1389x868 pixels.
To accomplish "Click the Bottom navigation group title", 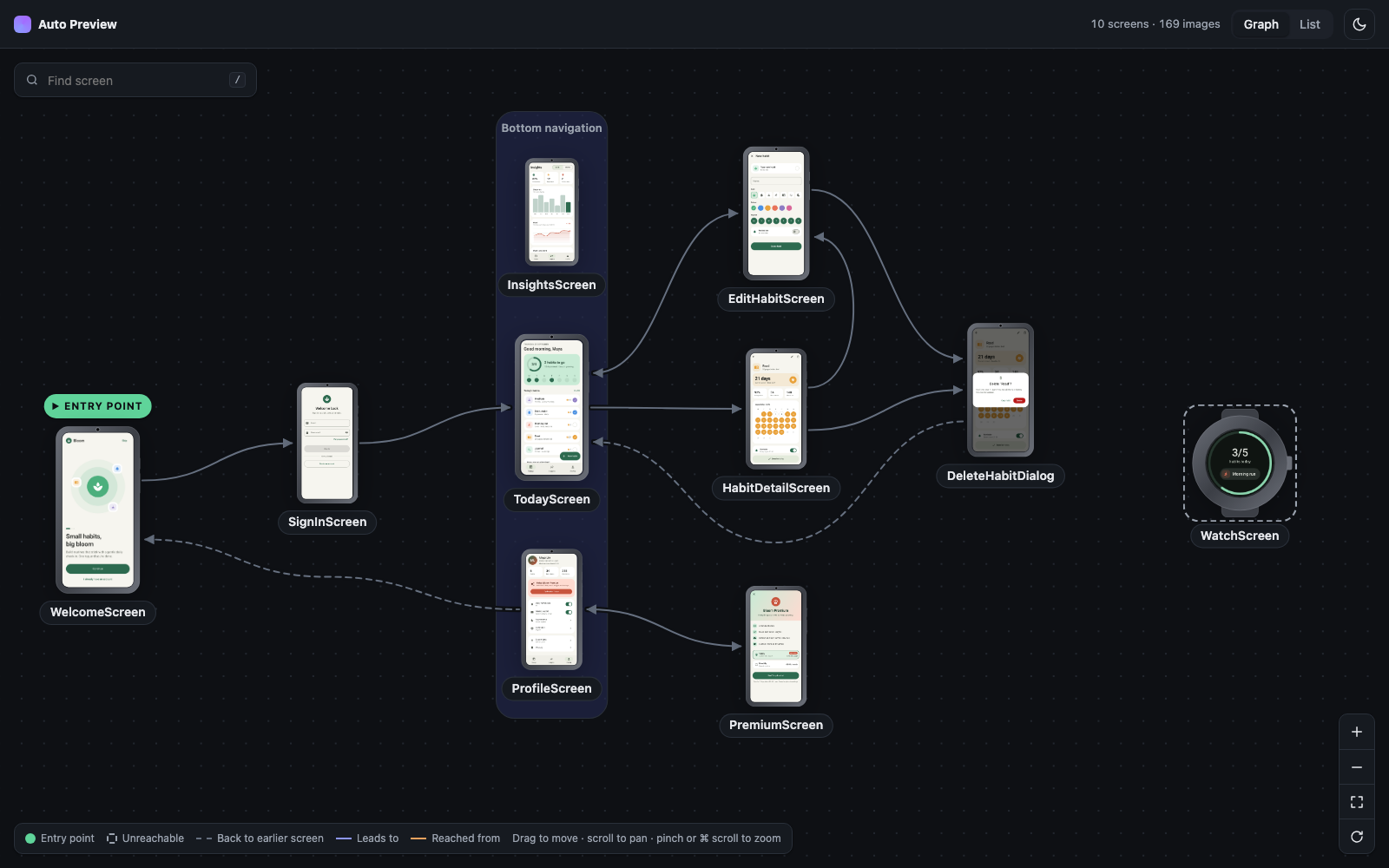I will pyautogui.click(x=551, y=128).
